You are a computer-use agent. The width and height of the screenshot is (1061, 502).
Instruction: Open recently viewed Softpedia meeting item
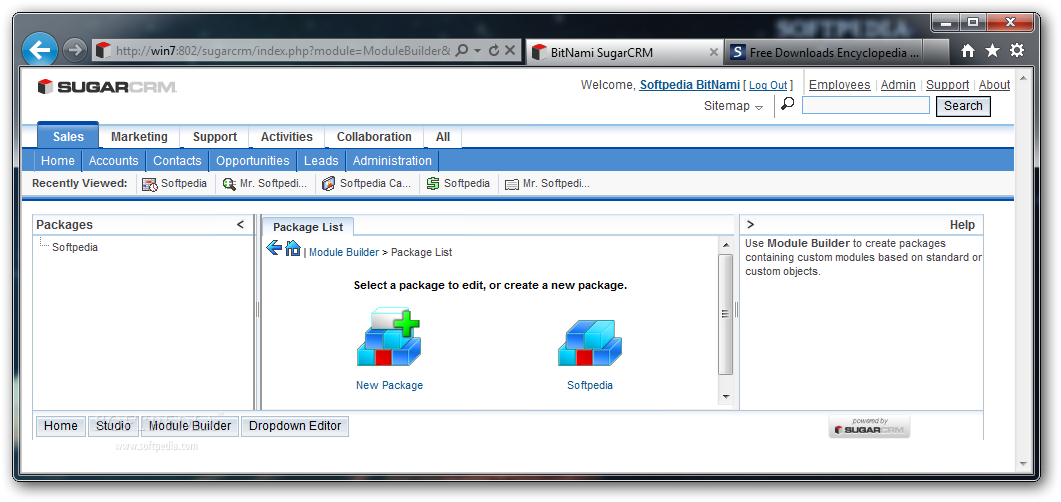tap(175, 183)
